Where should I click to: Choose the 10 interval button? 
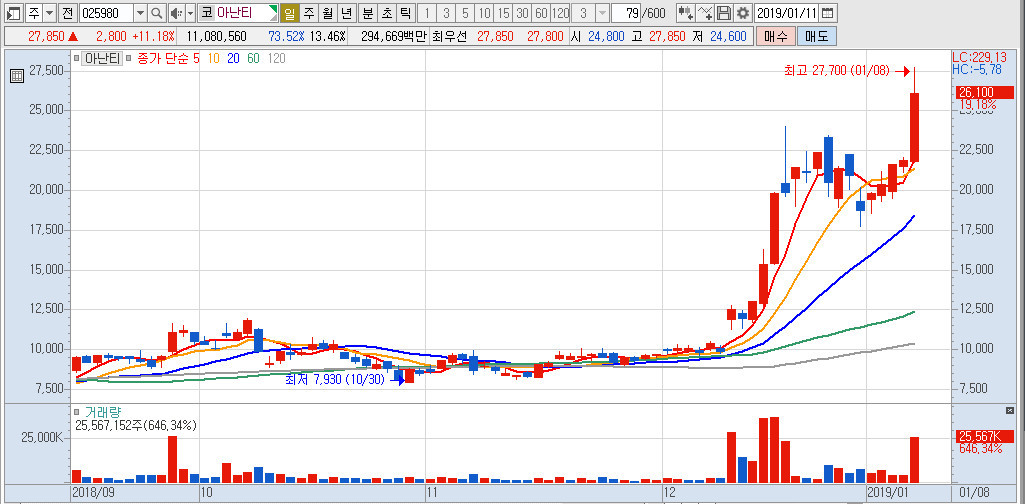click(484, 12)
